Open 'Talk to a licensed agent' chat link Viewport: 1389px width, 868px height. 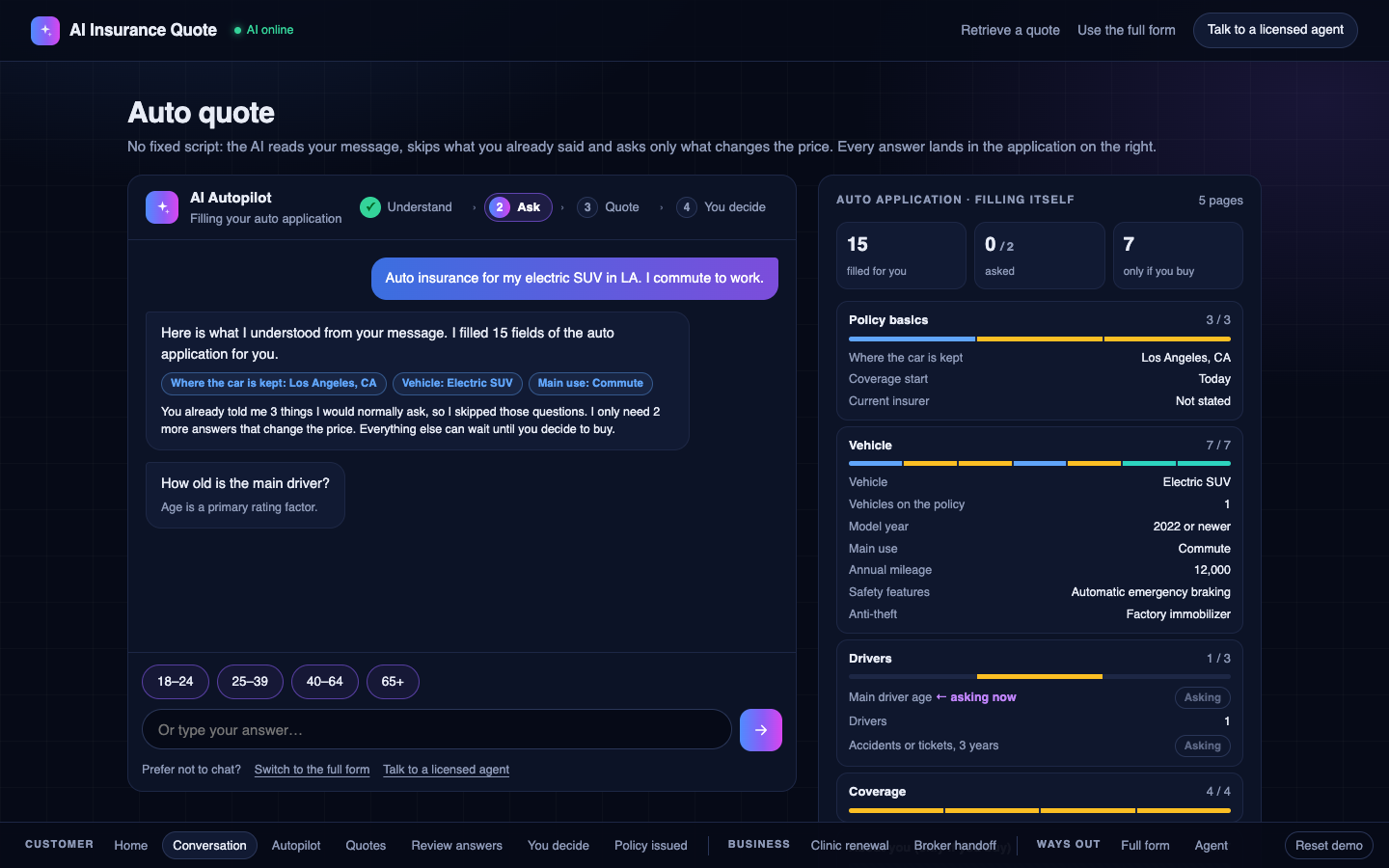point(446,770)
